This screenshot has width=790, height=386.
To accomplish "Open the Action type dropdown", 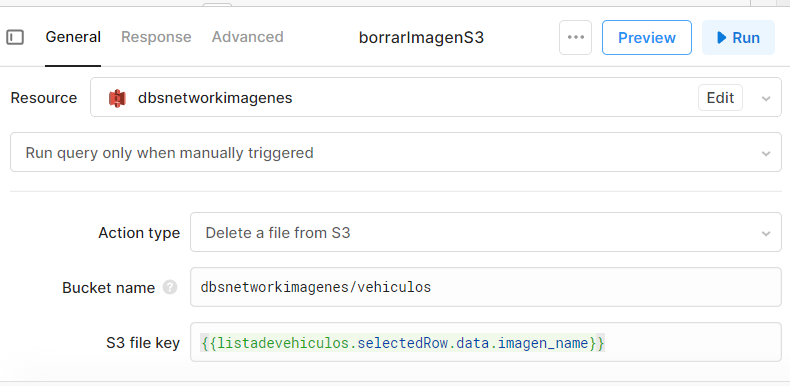I will click(486, 232).
